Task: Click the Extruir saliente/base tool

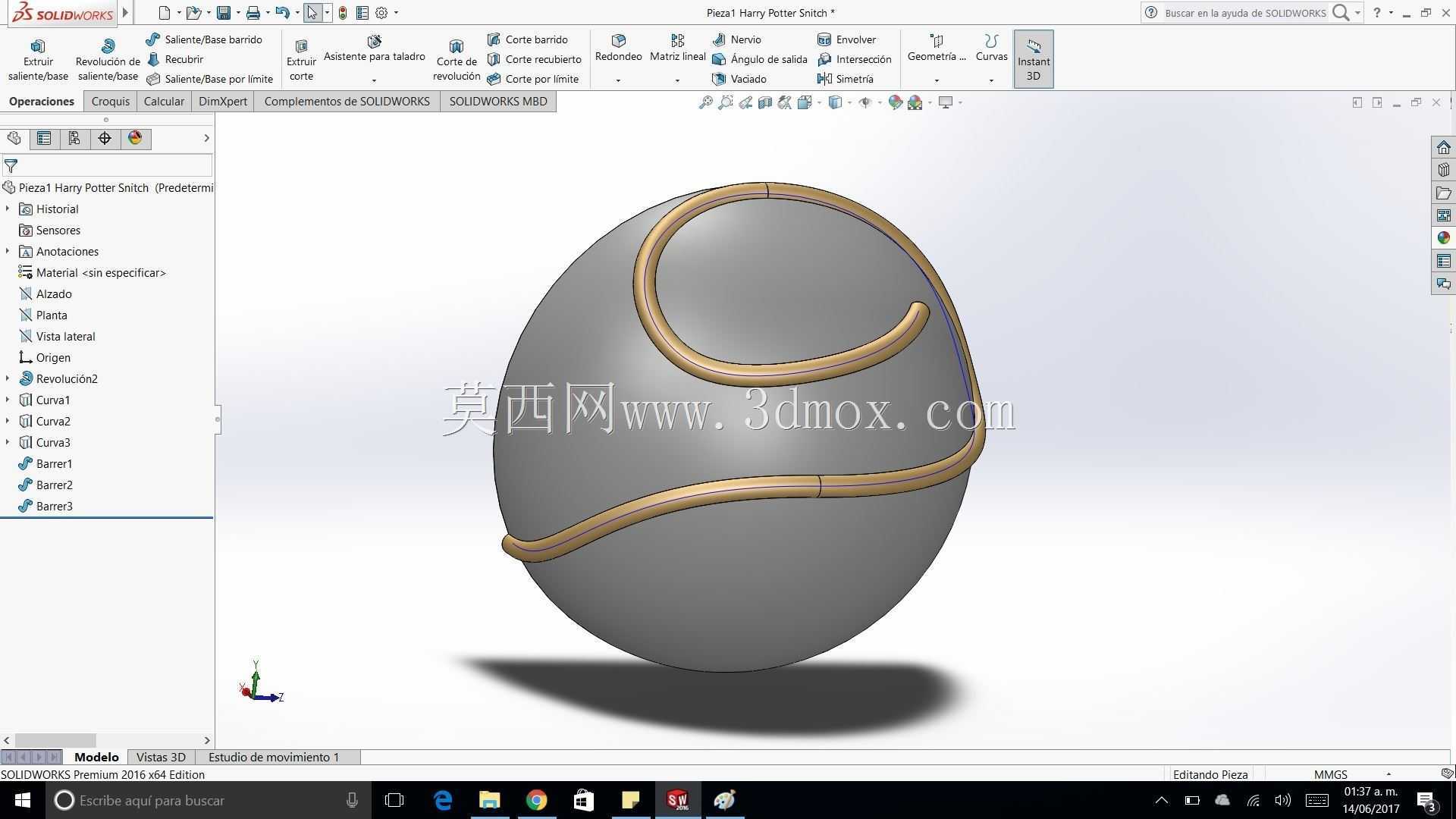Action: point(38,59)
